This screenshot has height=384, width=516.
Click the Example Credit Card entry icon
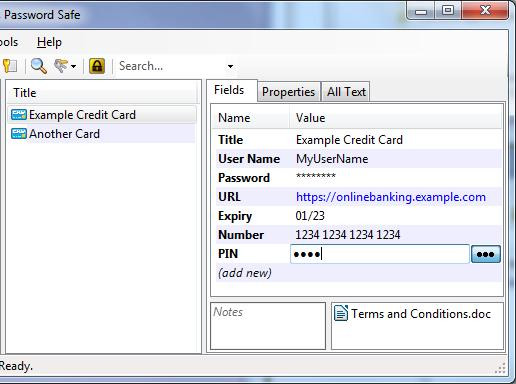click(x=19, y=115)
